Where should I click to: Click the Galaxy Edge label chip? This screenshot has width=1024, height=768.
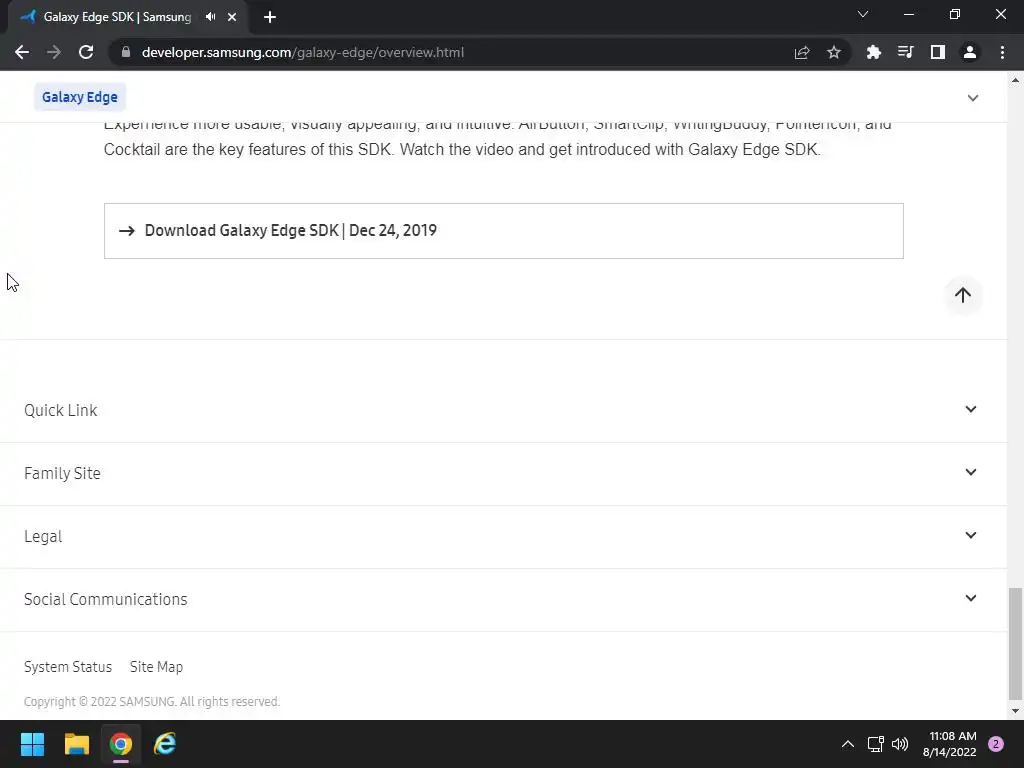(x=80, y=97)
